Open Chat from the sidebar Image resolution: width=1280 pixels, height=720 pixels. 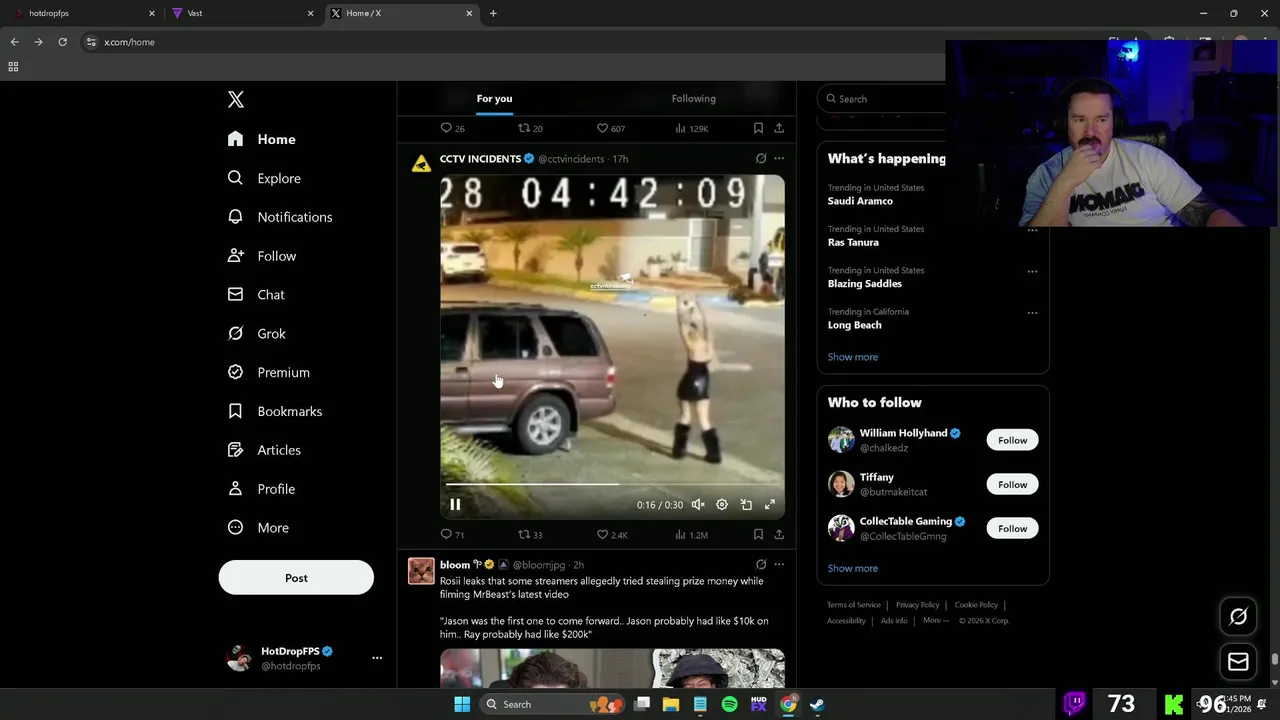pos(256,295)
